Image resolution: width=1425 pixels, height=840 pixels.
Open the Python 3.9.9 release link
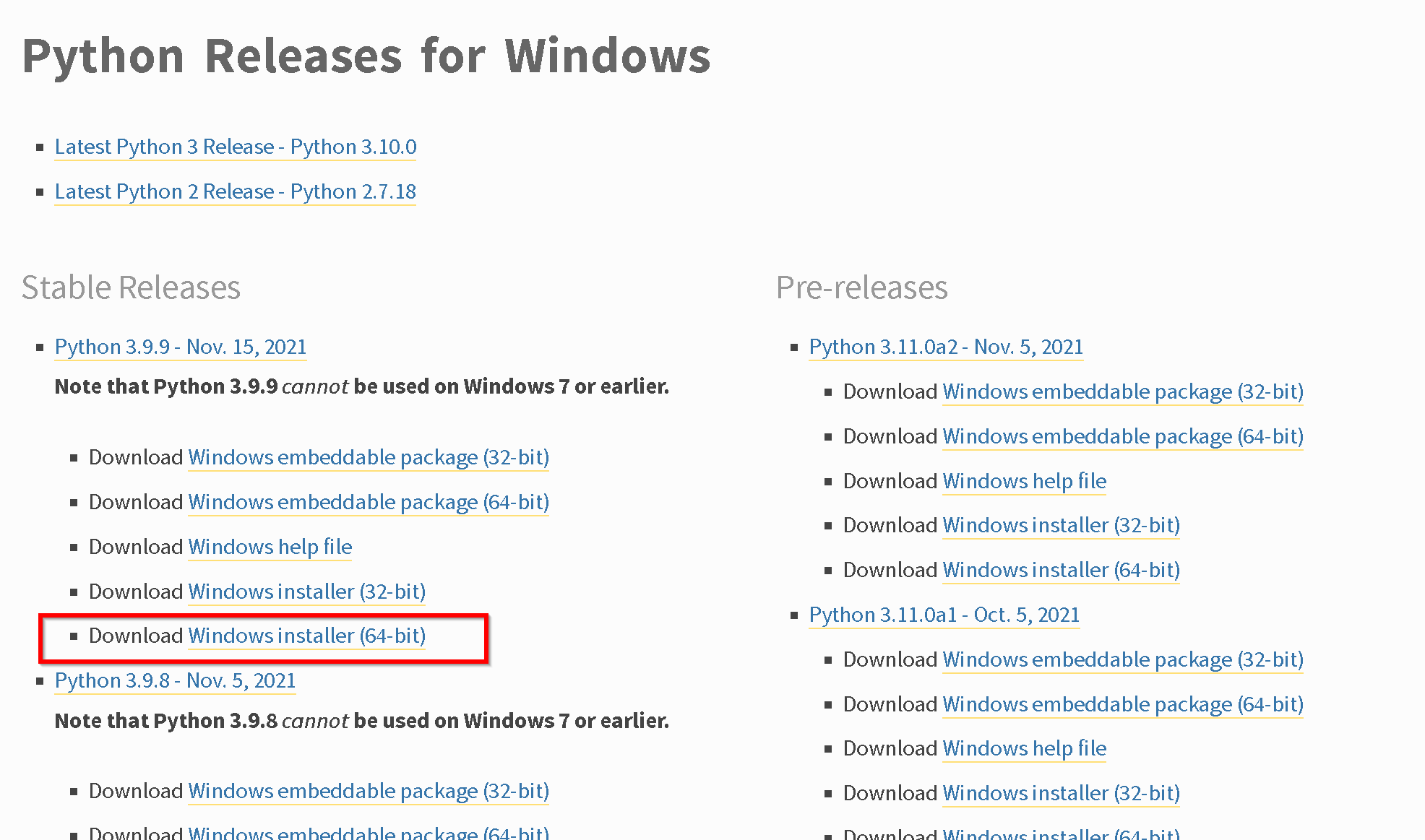tap(181, 347)
